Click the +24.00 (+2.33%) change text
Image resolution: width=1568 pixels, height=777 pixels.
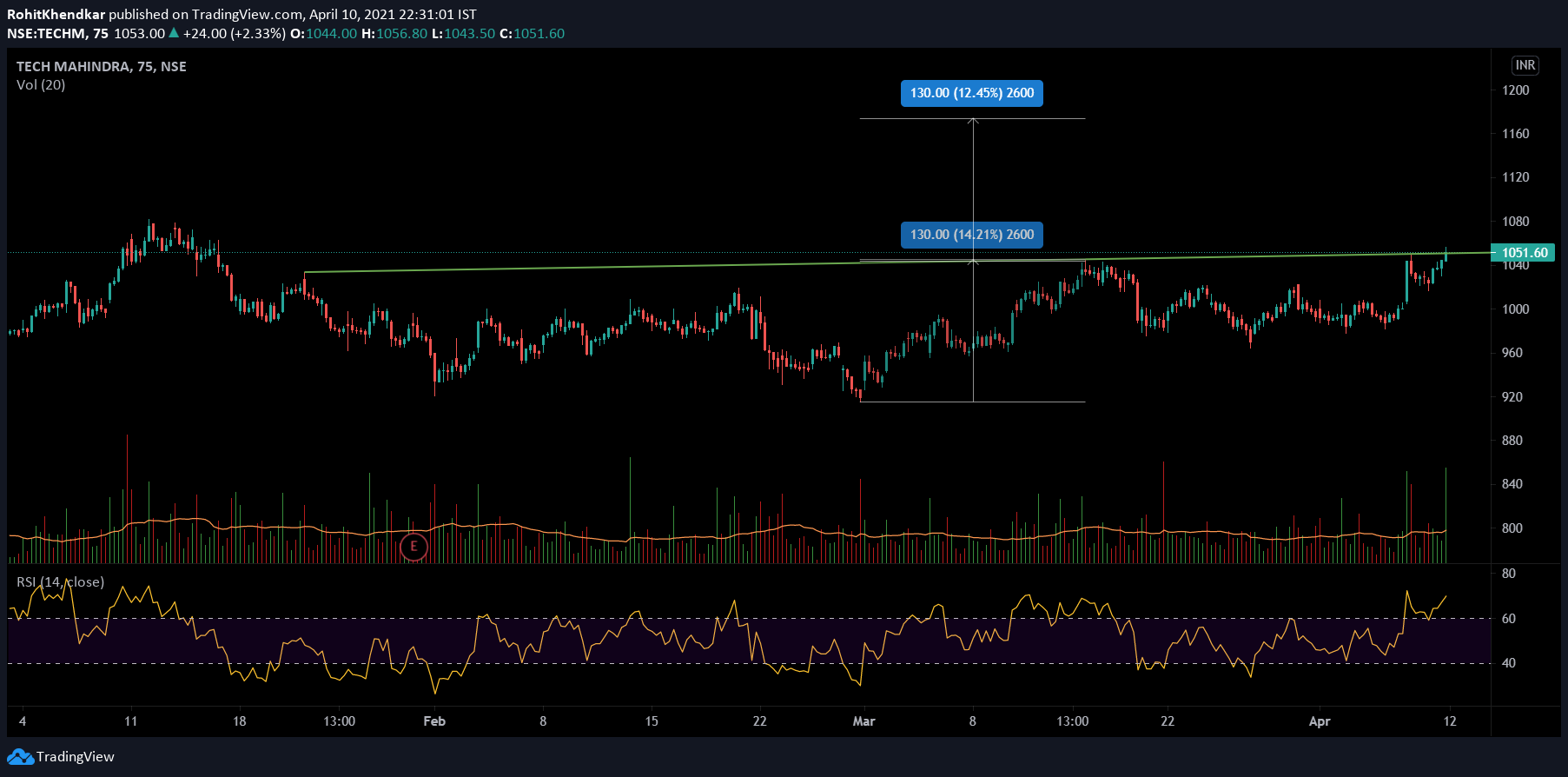(235, 34)
